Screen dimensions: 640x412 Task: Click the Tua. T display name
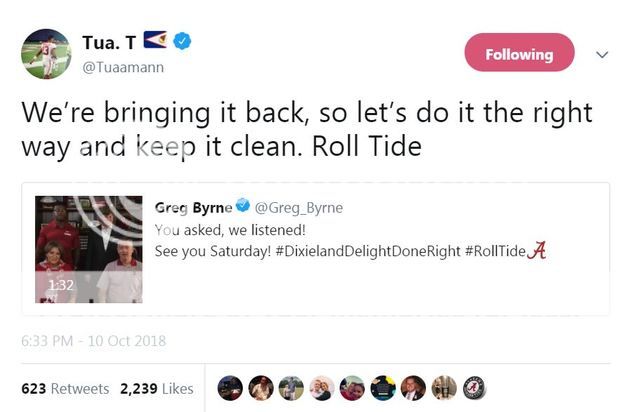tap(108, 41)
